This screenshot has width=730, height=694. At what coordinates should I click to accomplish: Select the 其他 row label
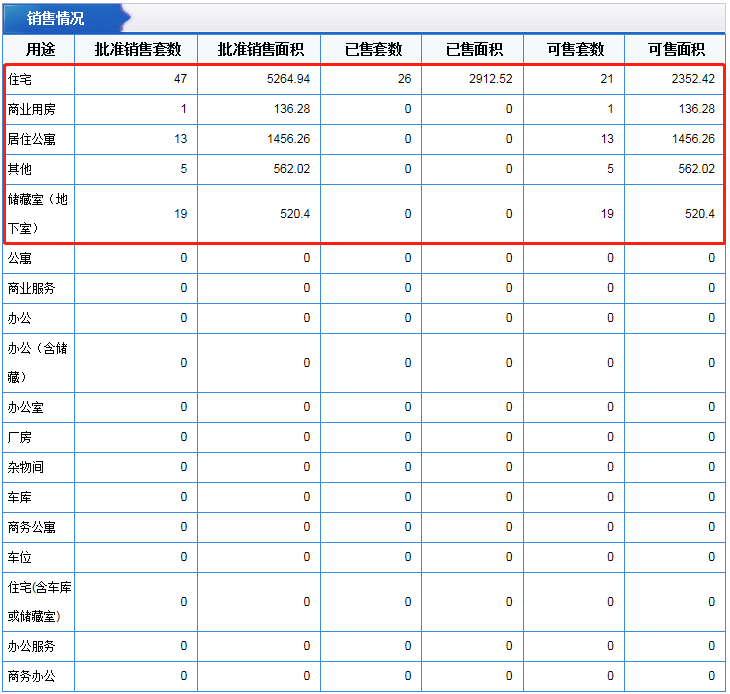[x=20, y=169]
